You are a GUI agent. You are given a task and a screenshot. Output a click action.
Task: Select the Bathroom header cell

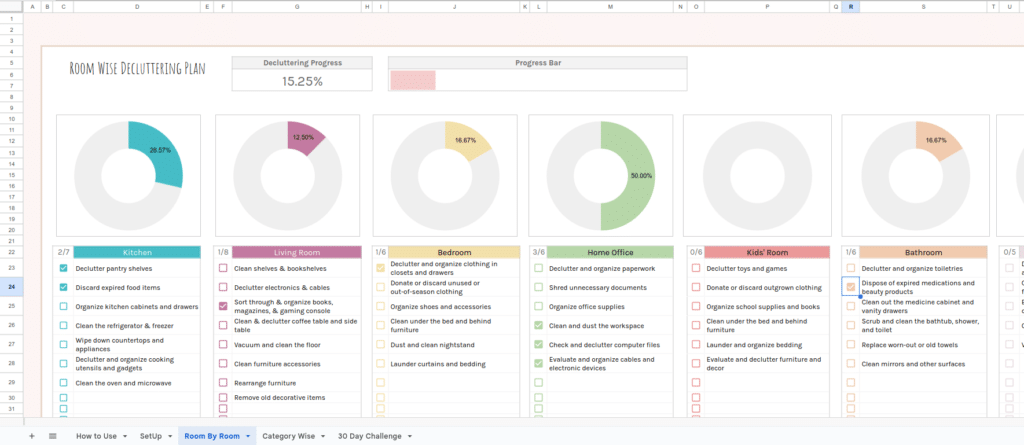pos(923,252)
